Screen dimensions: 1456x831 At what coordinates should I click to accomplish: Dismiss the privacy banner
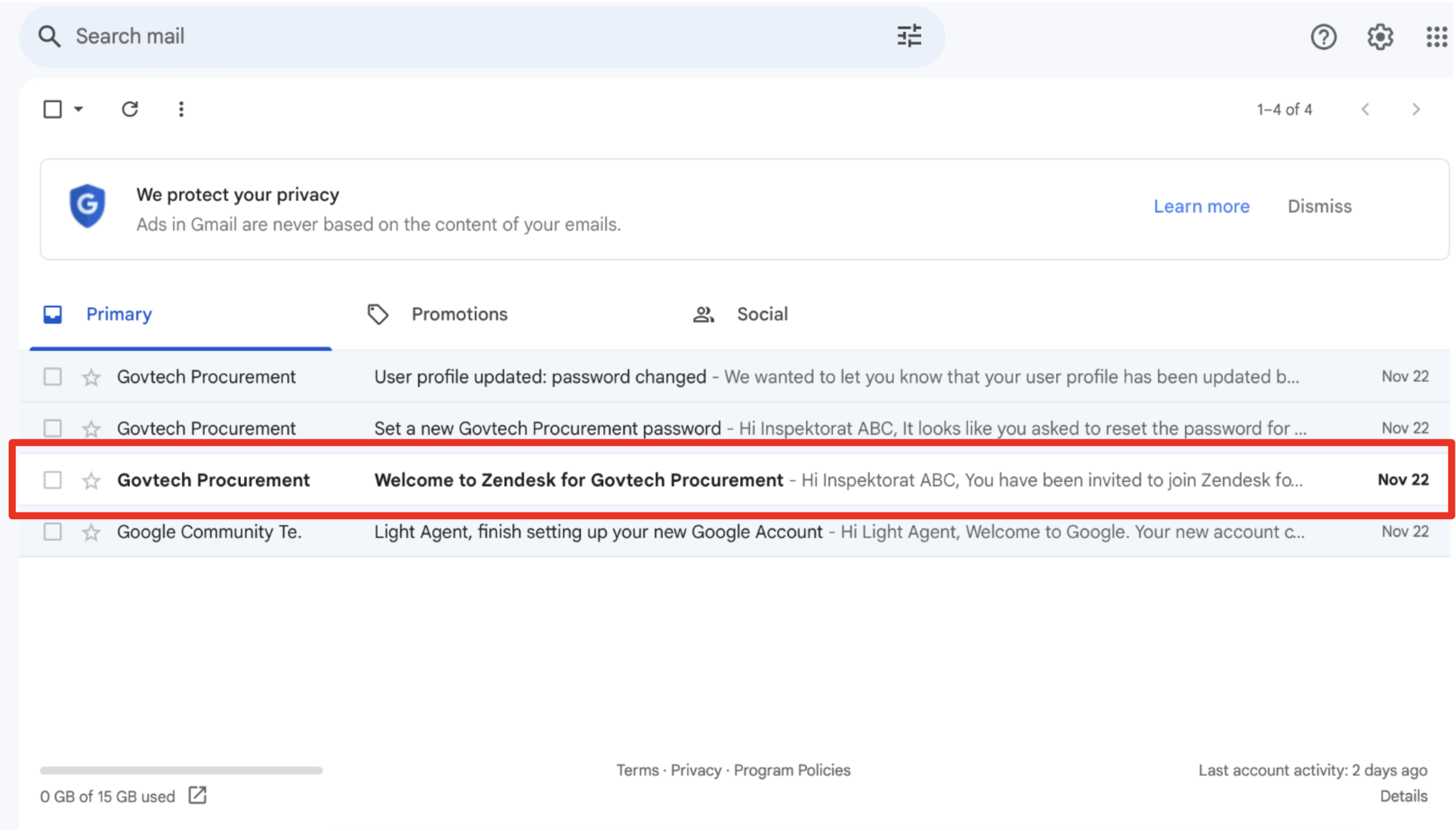(x=1319, y=206)
